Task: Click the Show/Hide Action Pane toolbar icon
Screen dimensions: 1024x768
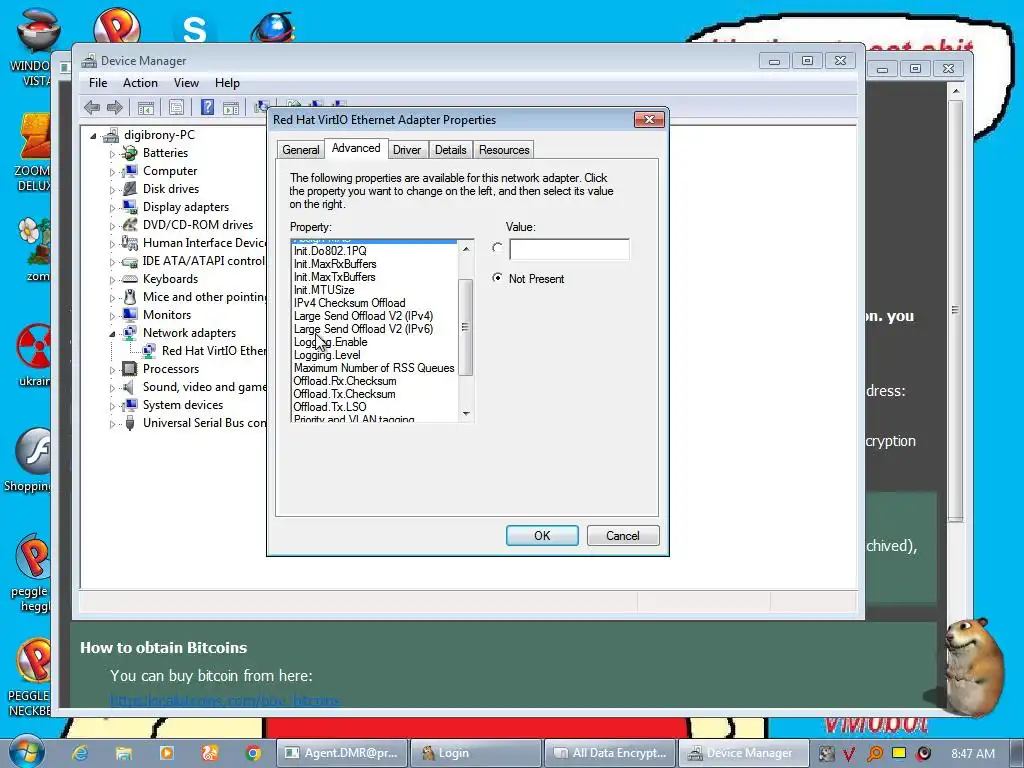Action: click(231, 108)
